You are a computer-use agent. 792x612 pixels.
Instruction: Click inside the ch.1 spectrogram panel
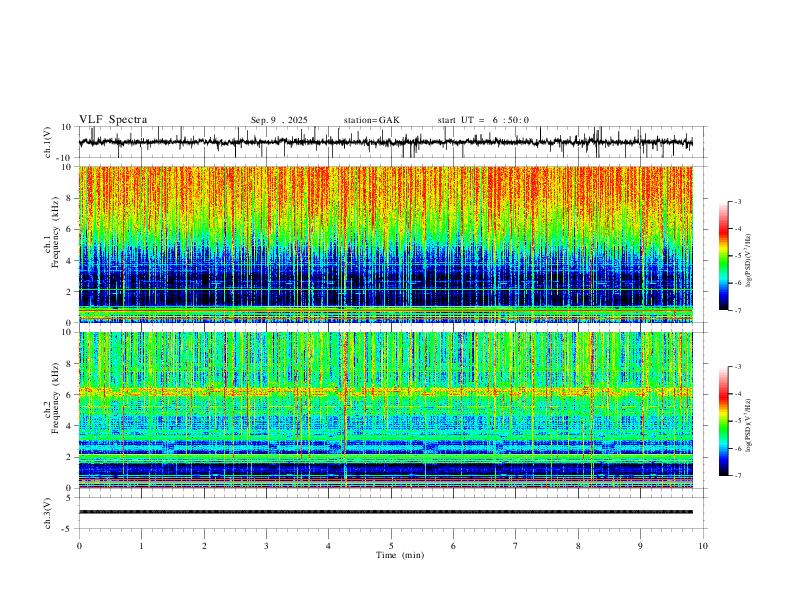pyautogui.click(x=385, y=244)
